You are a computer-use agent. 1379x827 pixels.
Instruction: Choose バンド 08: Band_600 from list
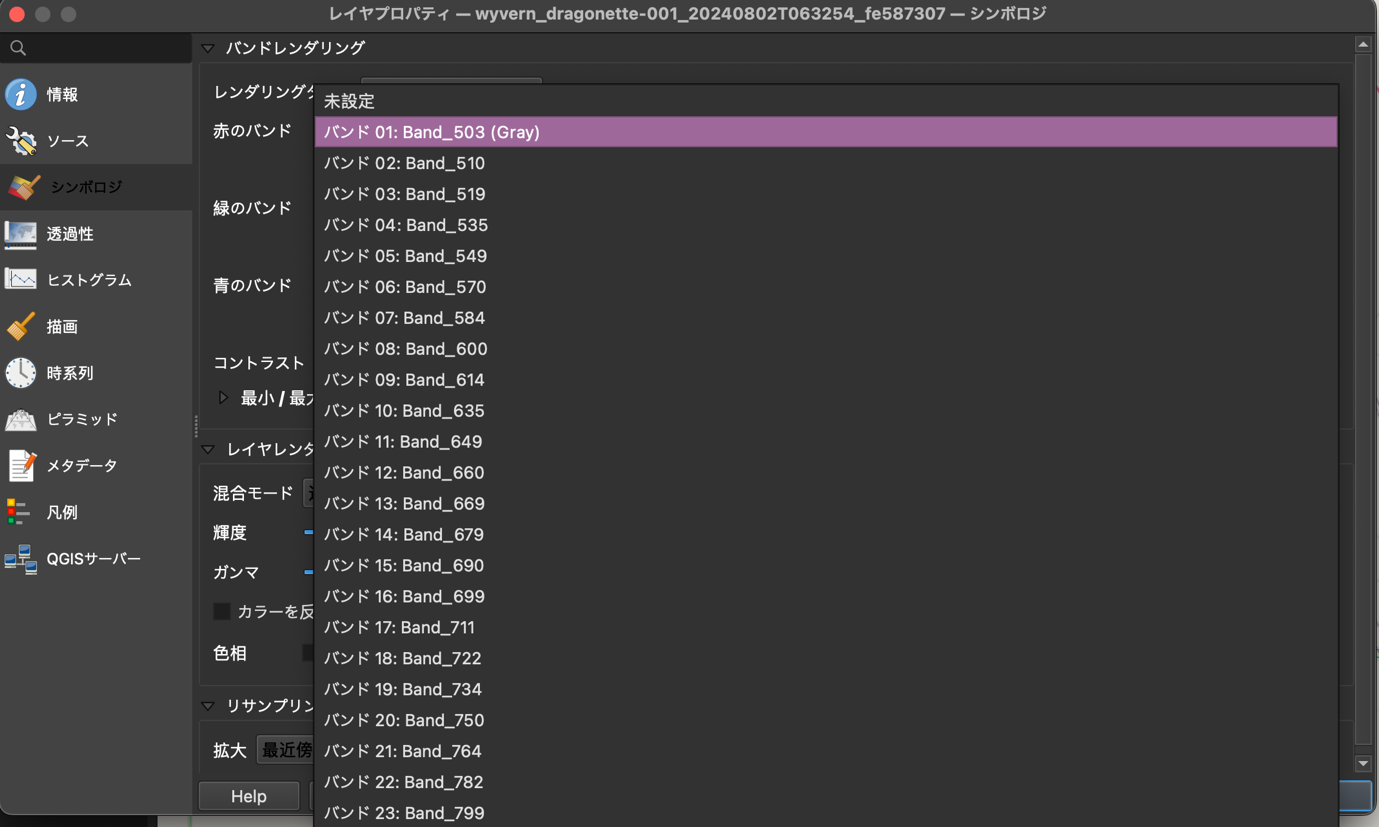[x=826, y=349]
